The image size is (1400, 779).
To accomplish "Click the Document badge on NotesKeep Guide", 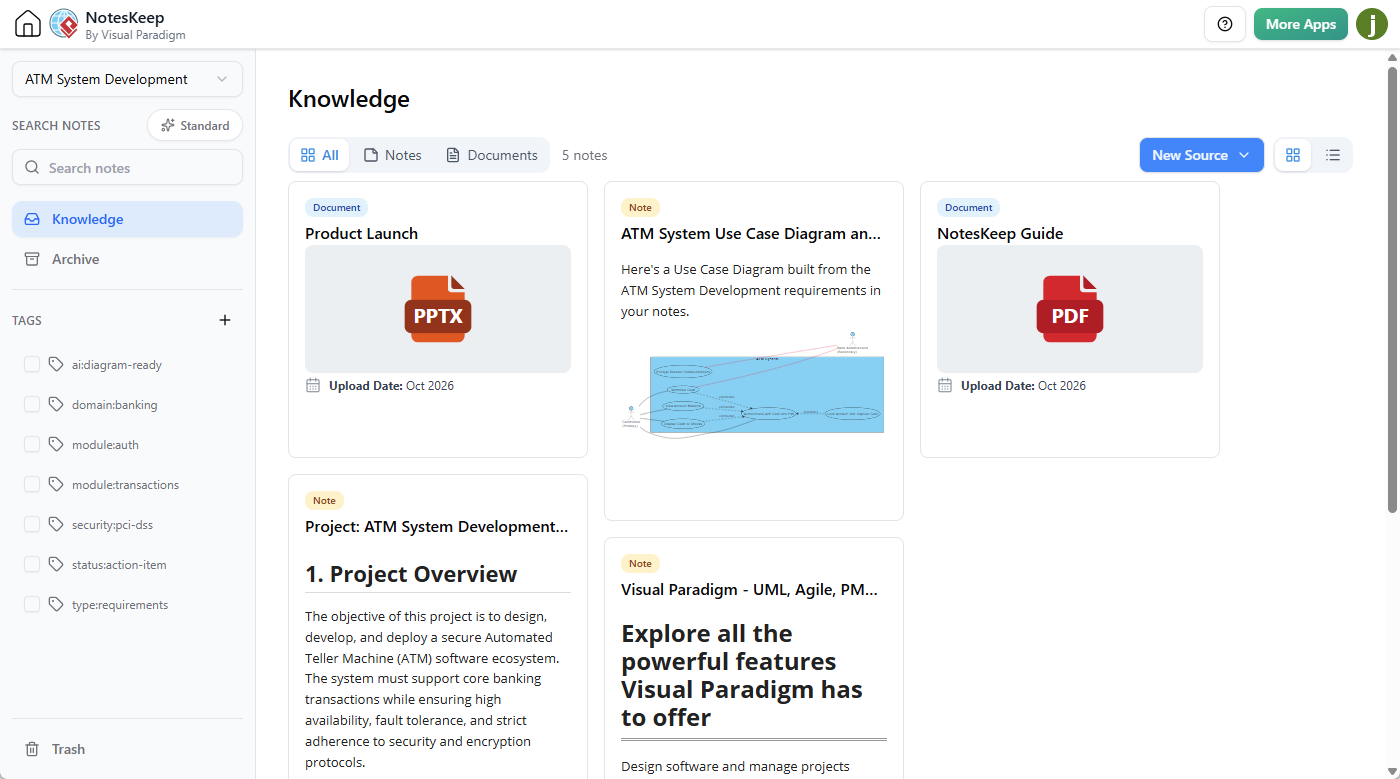I will tap(968, 208).
